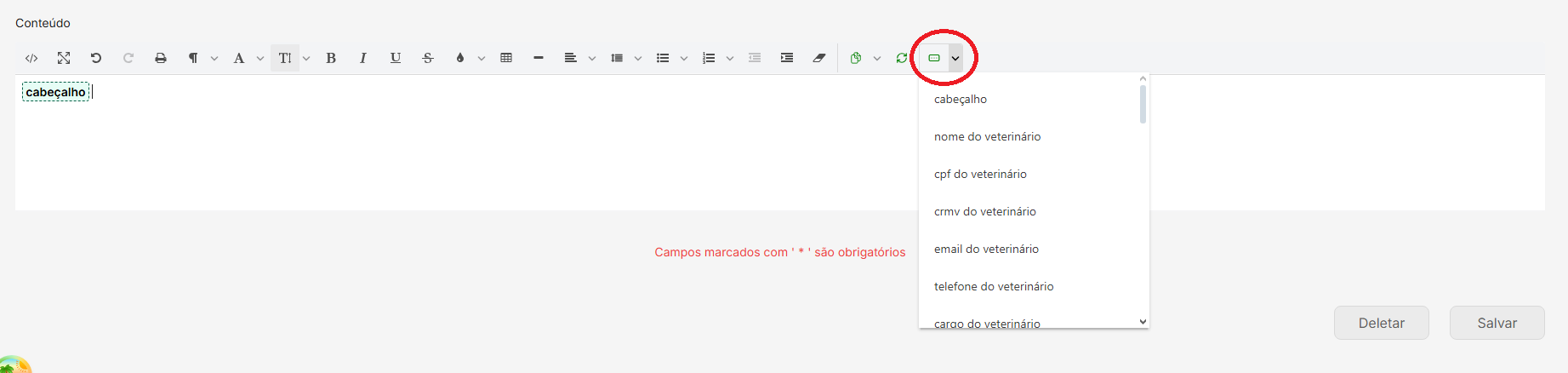Screen dimensions: 1568x373
Task: Expand the variable insert dropdown arrow
Action: (955, 59)
